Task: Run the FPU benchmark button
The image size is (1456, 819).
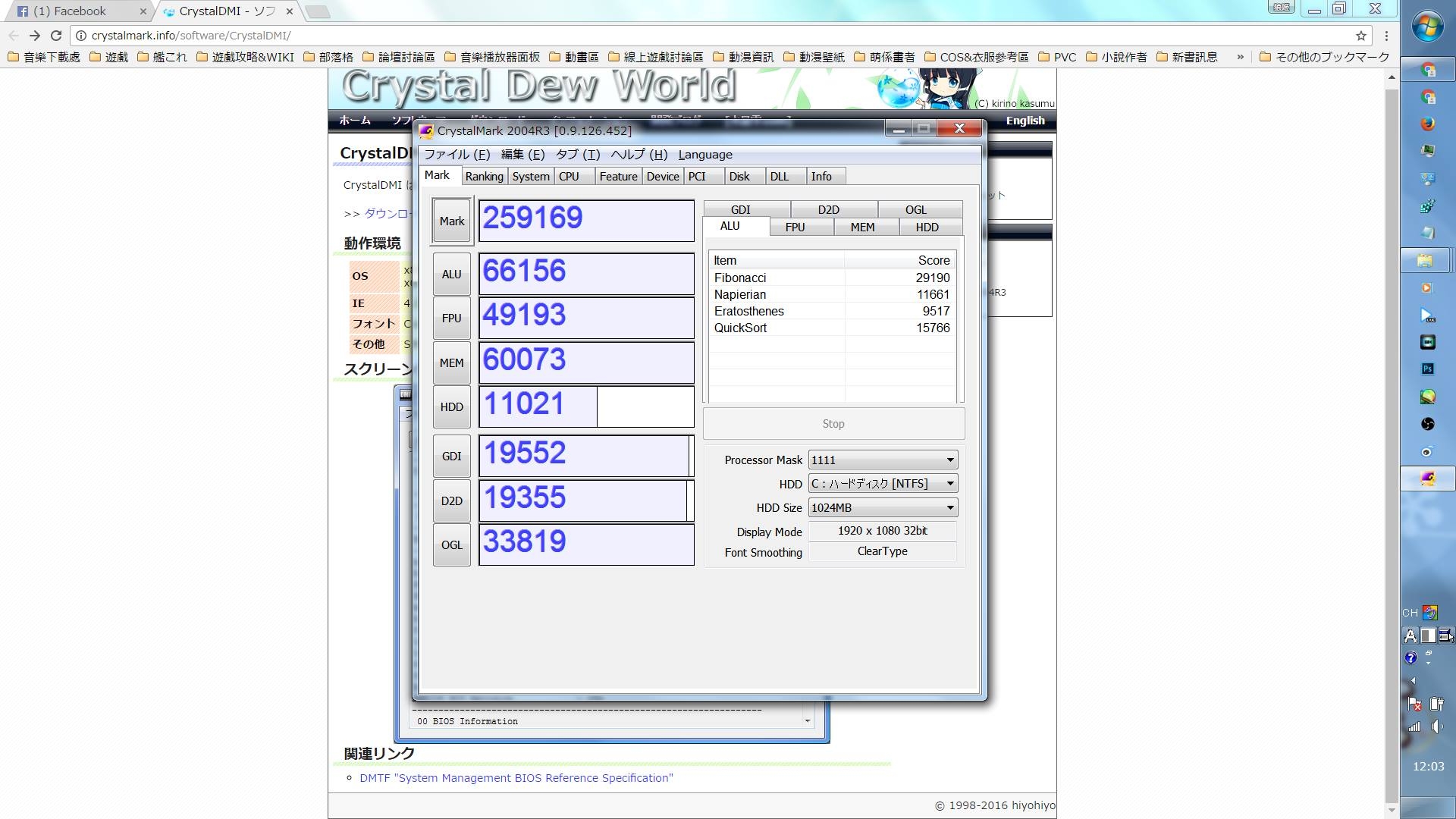Action: (452, 318)
